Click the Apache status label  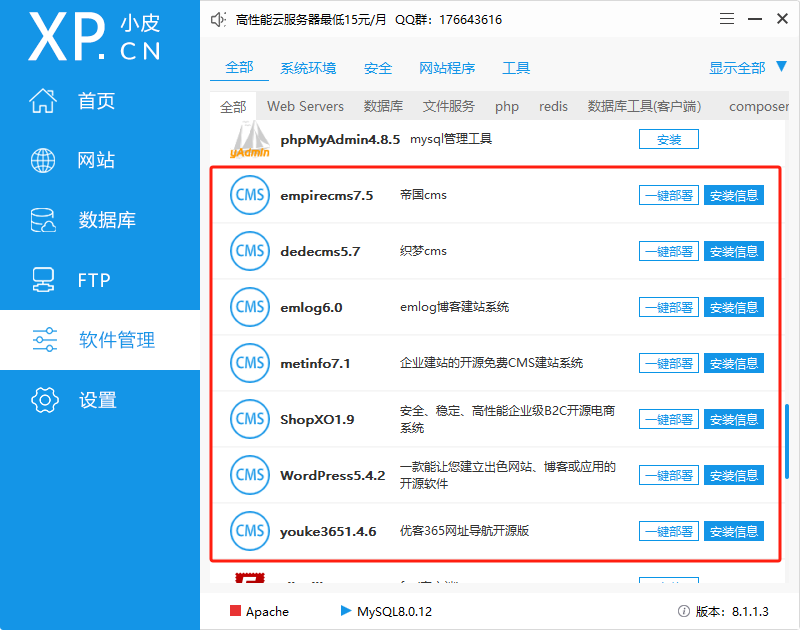point(267,612)
